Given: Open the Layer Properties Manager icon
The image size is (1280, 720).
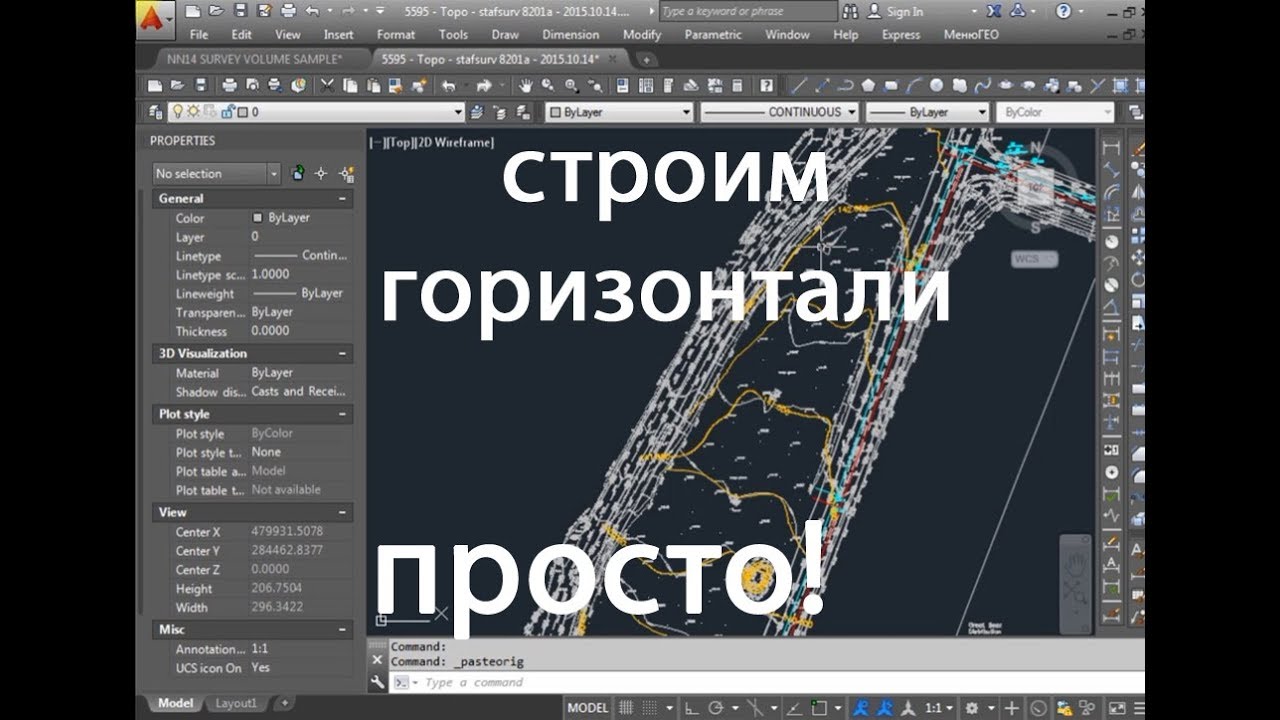Looking at the screenshot, I should point(155,112).
